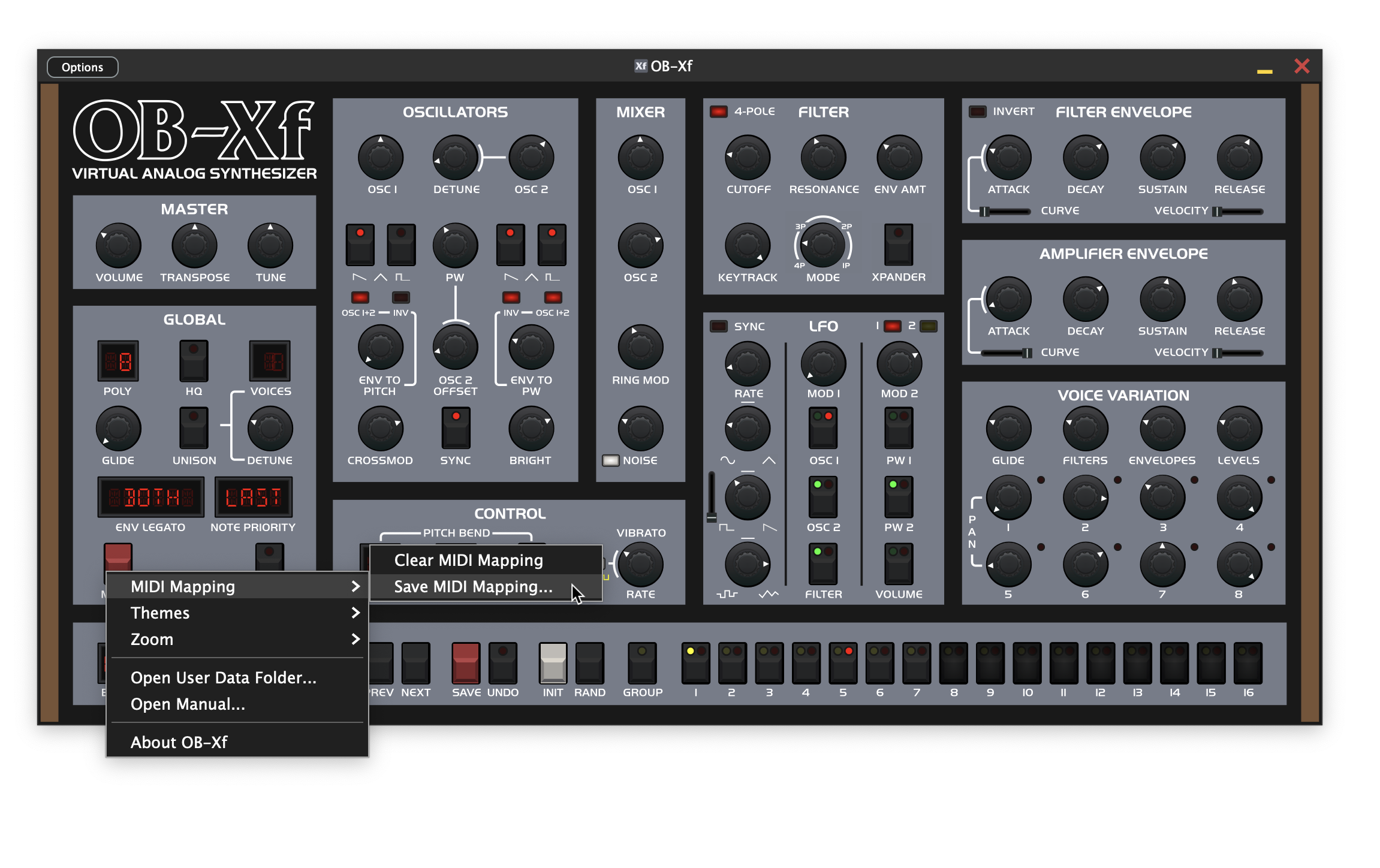Click the master Volume knob
The image size is (1380, 868).
pos(119,246)
